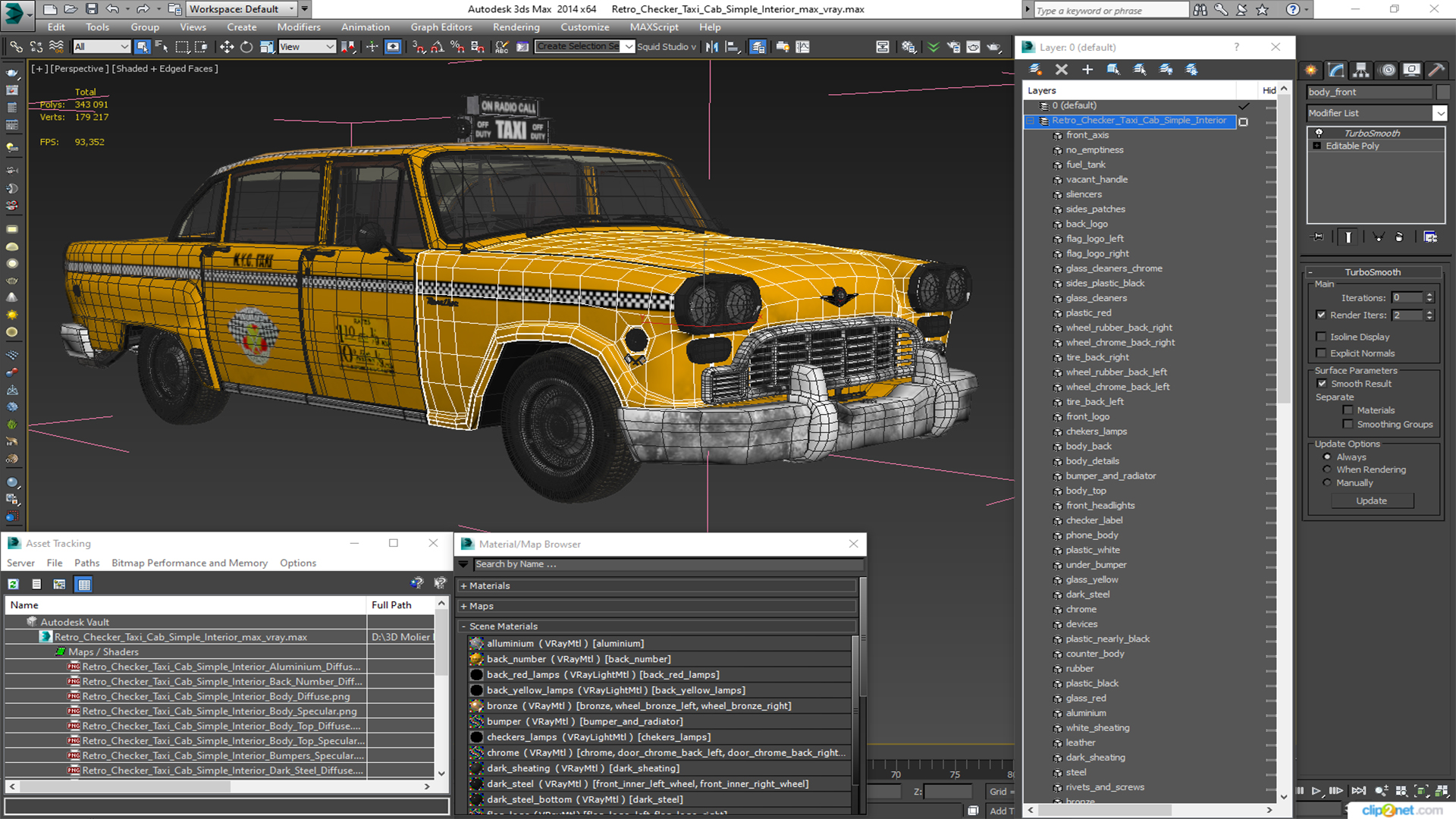This screenshot has height=819, width=1456.
Task: Enable Isoline Display checkbox
Action: pyautogui.click(x=1321, y=337)
